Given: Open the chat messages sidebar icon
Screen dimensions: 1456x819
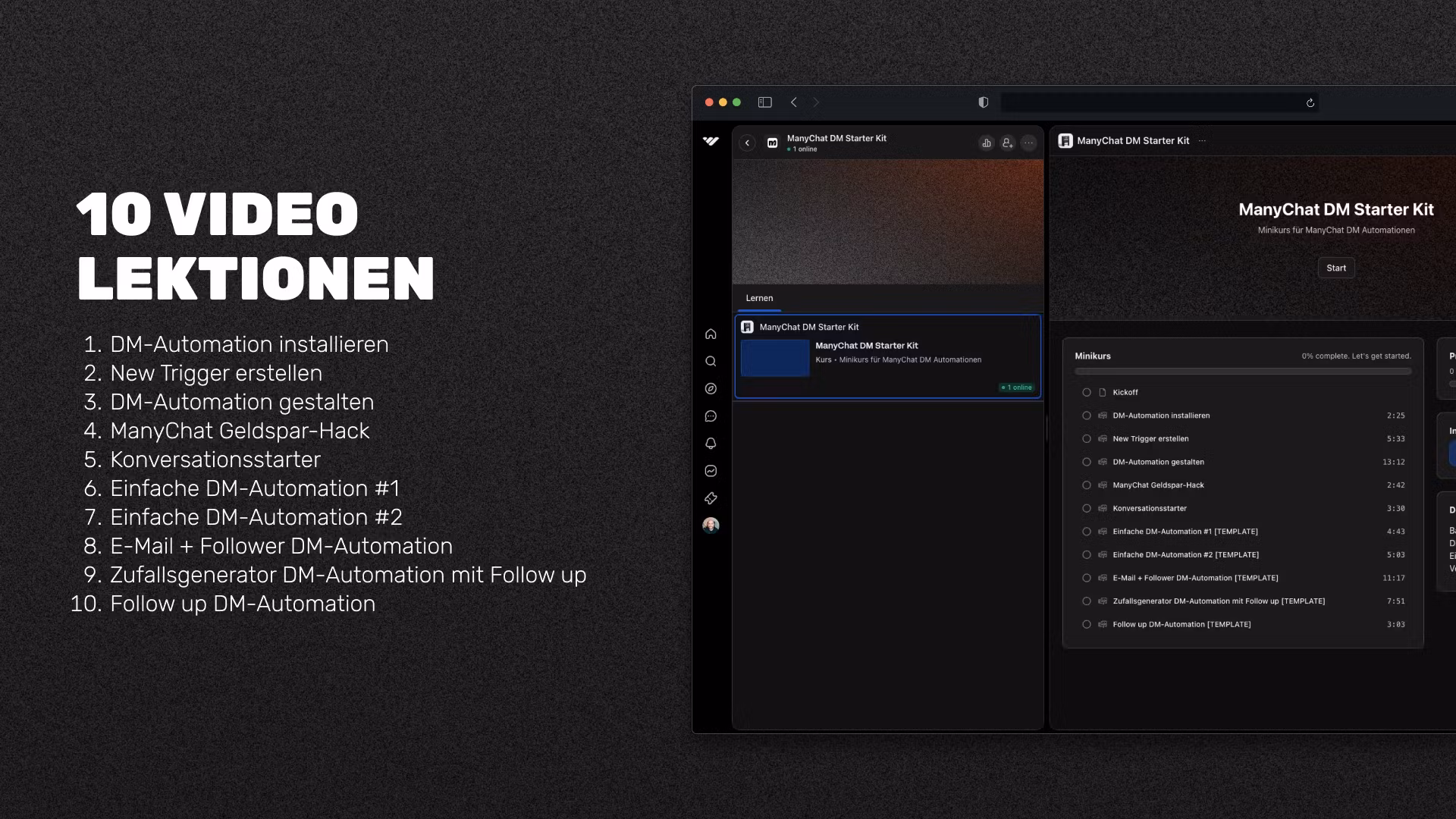Looking at the screenshot, I should (711, 416).
